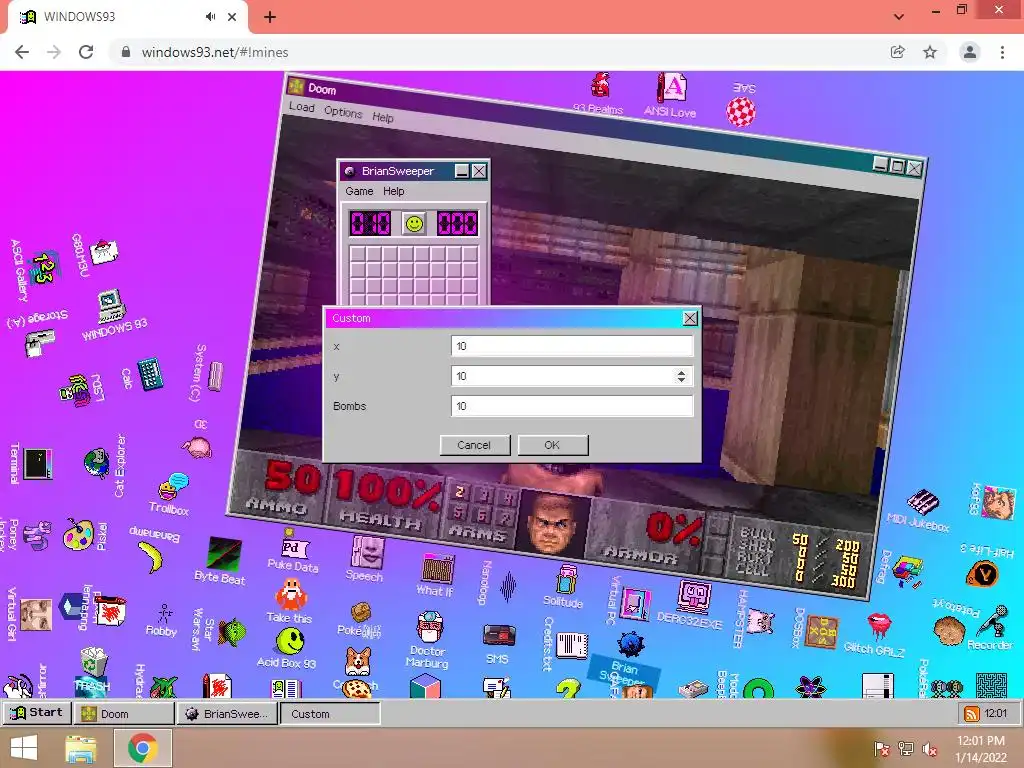Minimize the BrianSweeper window
This screenshot has width=1024, height=768.
point(462,171)
